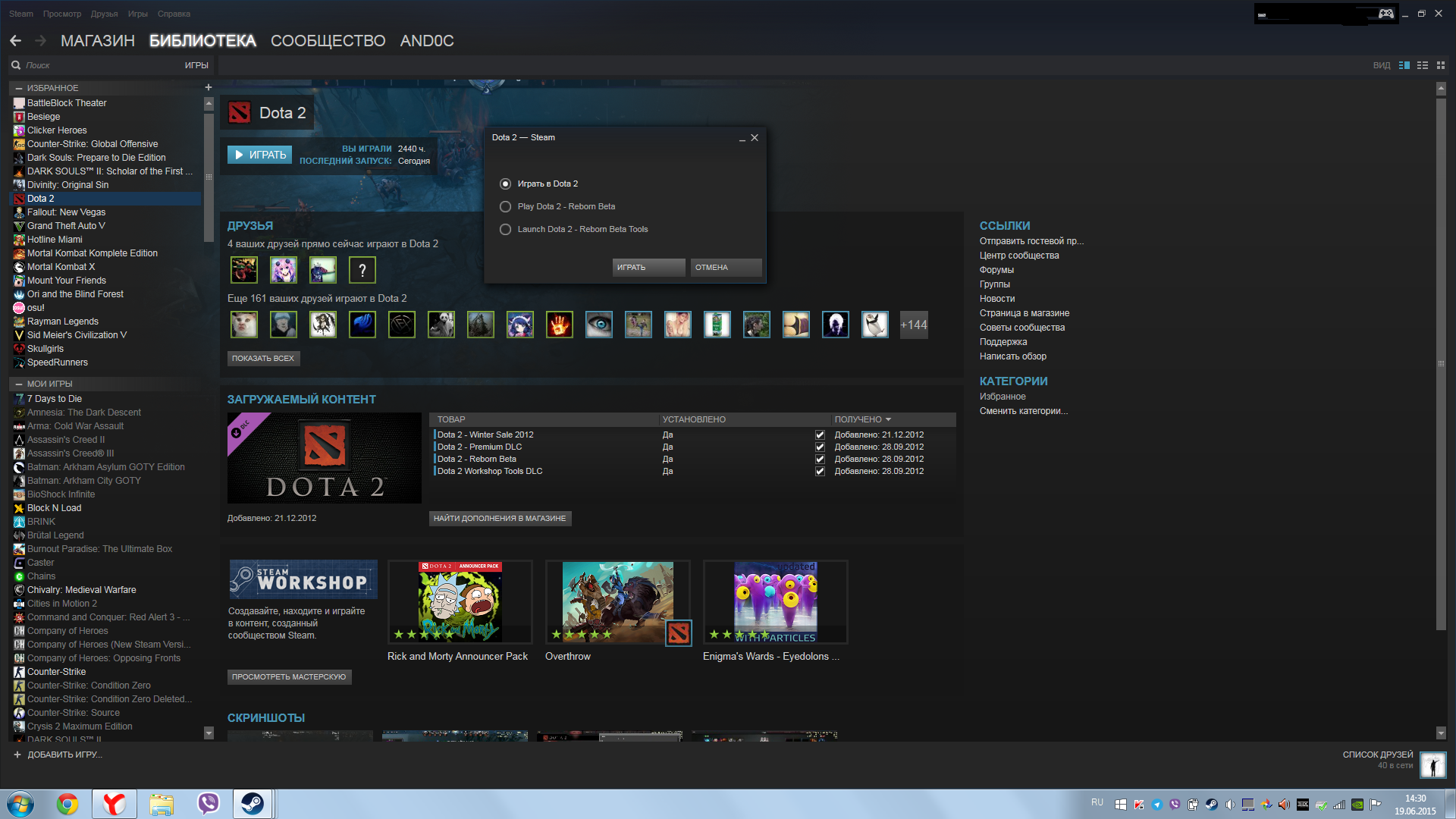Open the +144 more friends tile

point(914,325)
